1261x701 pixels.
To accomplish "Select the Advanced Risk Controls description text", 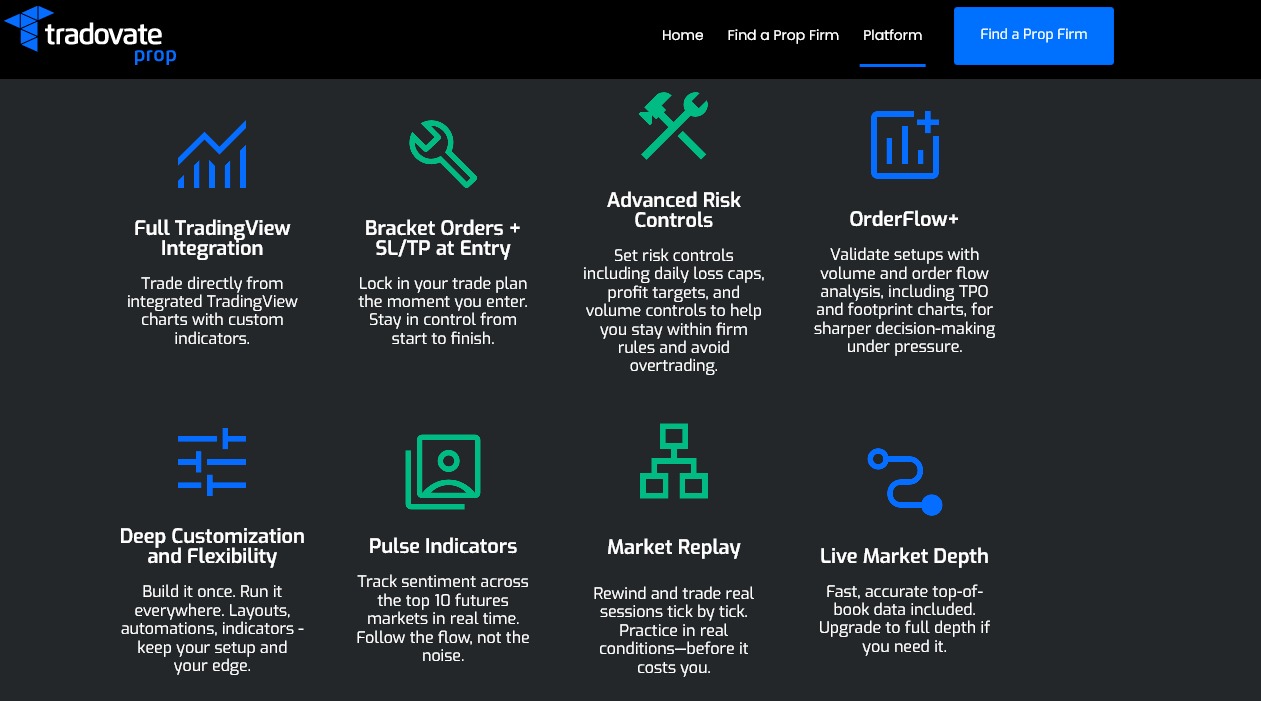I will [673, 310].
